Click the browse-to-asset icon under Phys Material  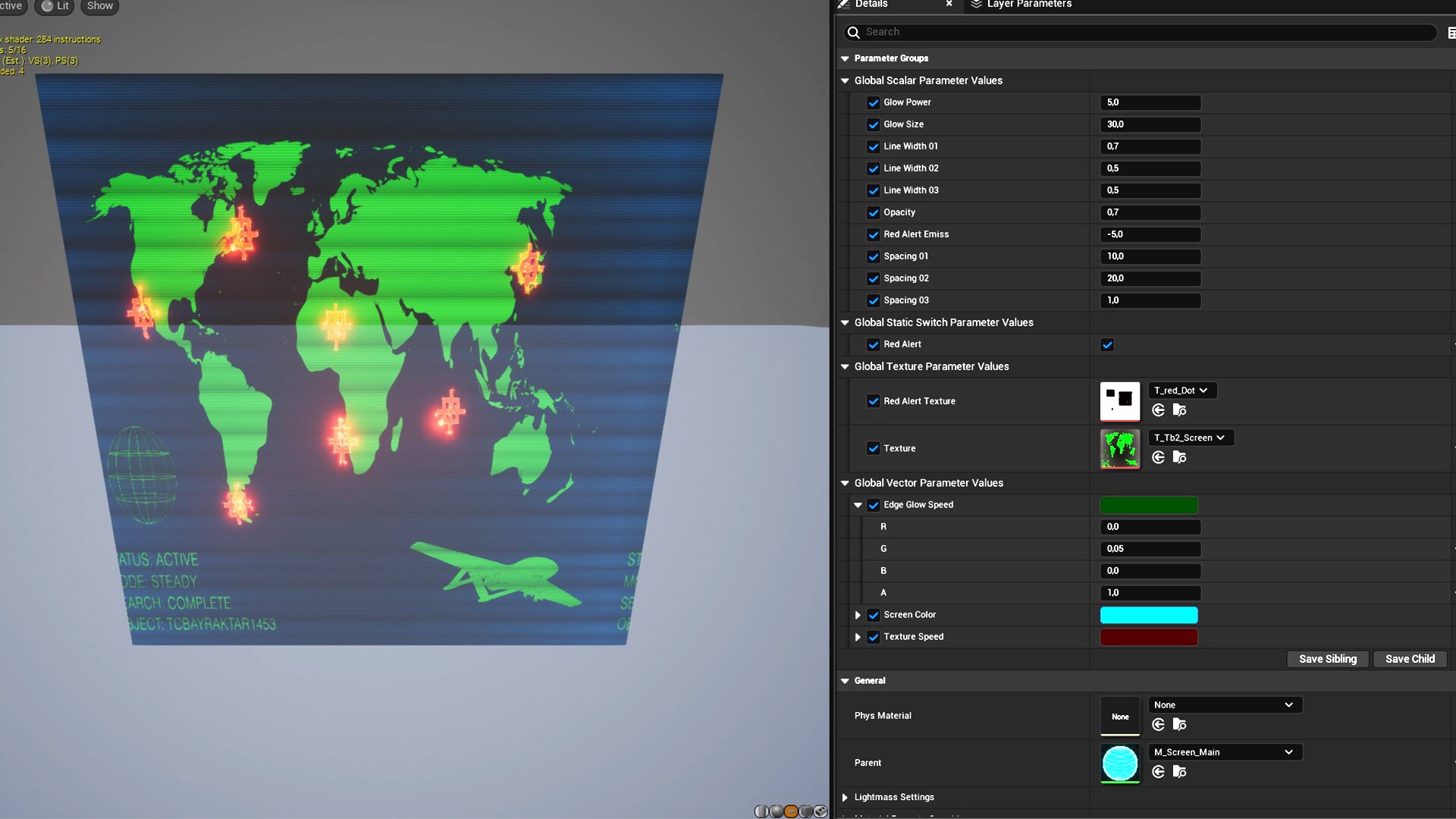1179,724
